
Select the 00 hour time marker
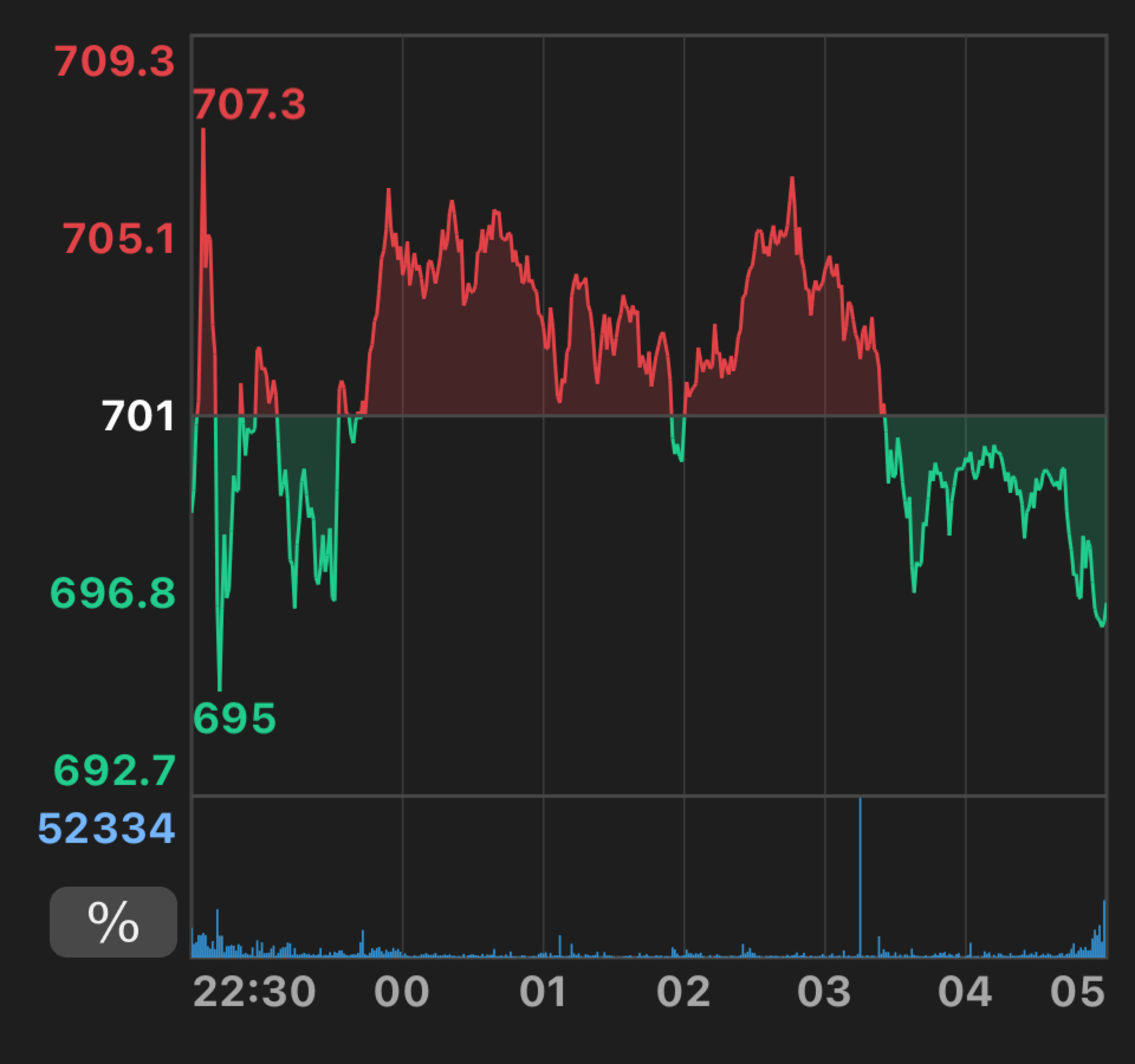coord(402,991)
